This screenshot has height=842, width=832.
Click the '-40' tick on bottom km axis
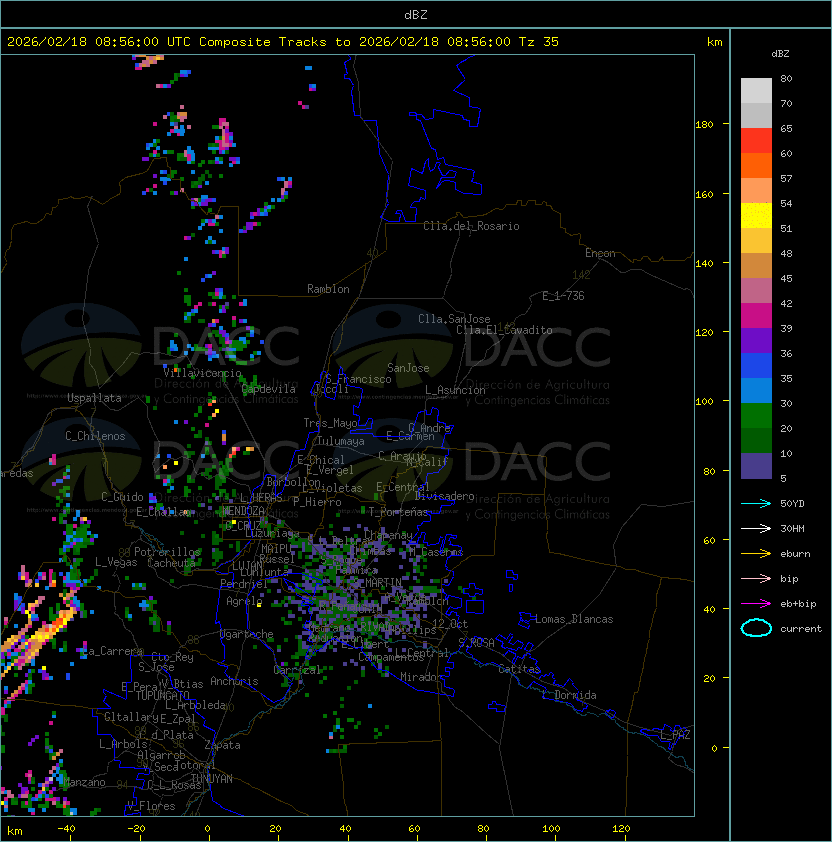click(66, 829)
